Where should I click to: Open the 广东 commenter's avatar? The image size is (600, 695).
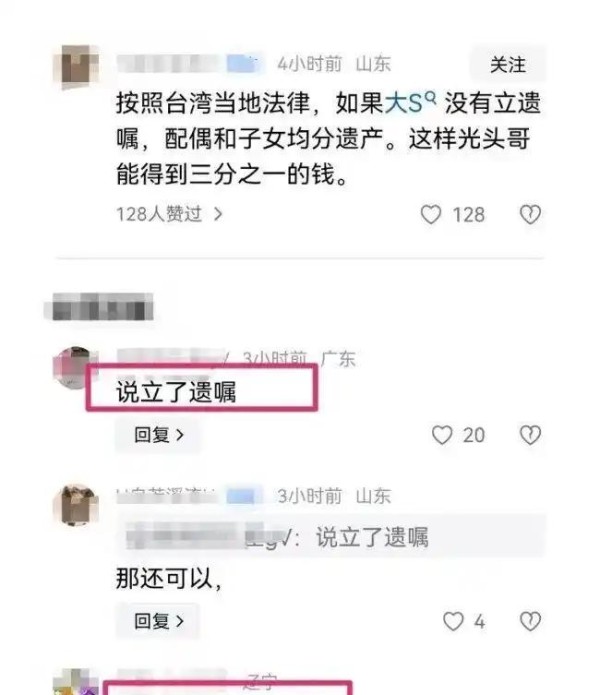72,368
